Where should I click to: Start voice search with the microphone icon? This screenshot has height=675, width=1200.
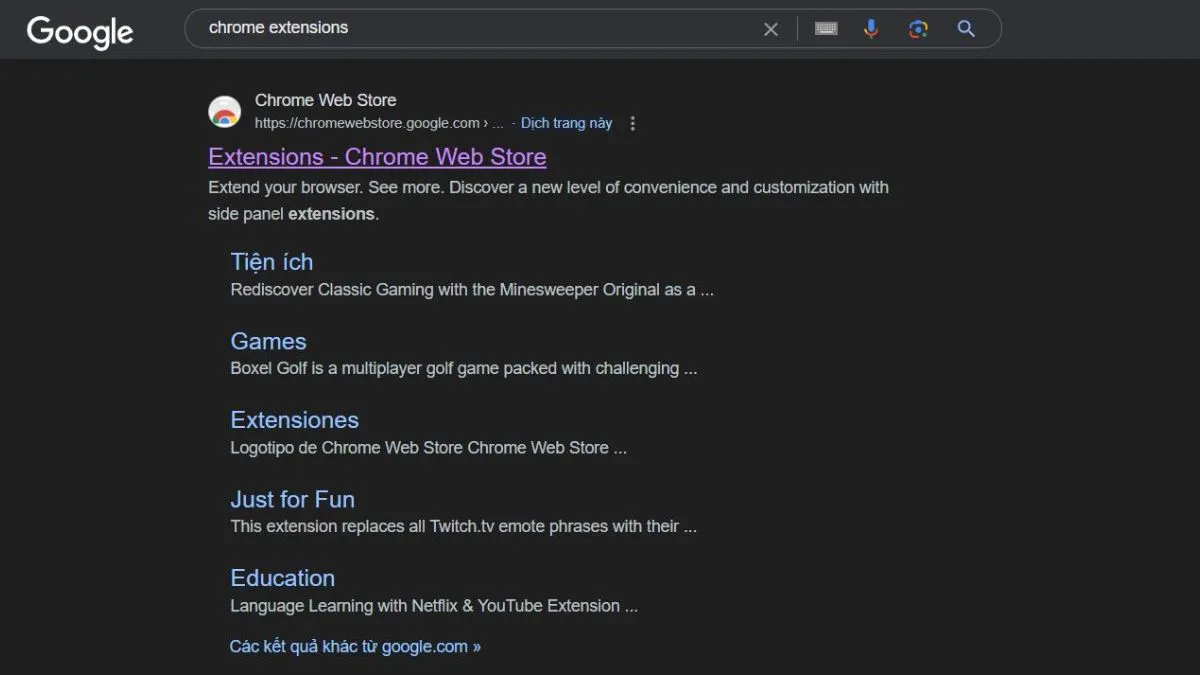870,28
